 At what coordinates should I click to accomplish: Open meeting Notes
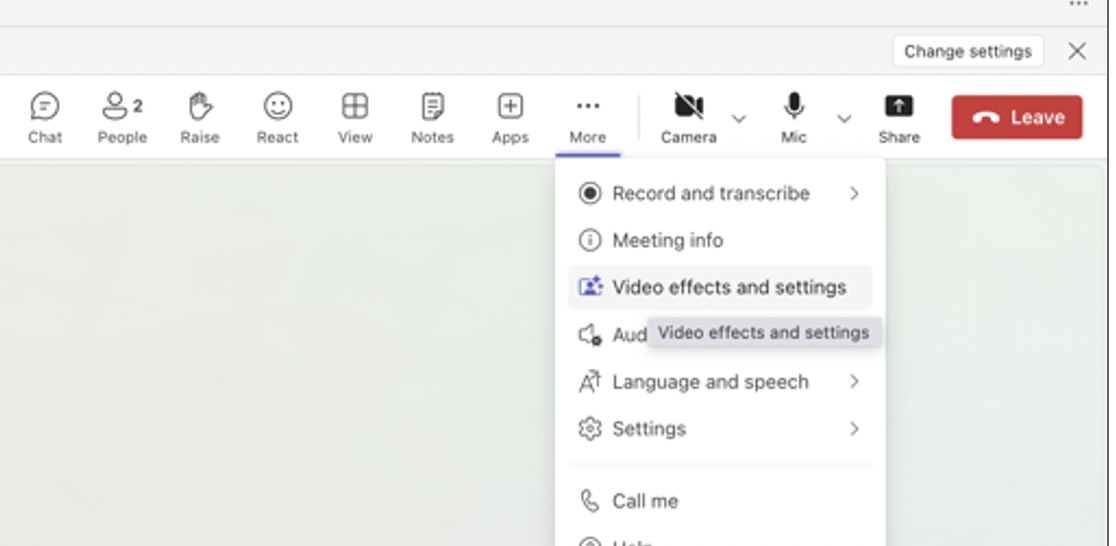click(432, 117)
